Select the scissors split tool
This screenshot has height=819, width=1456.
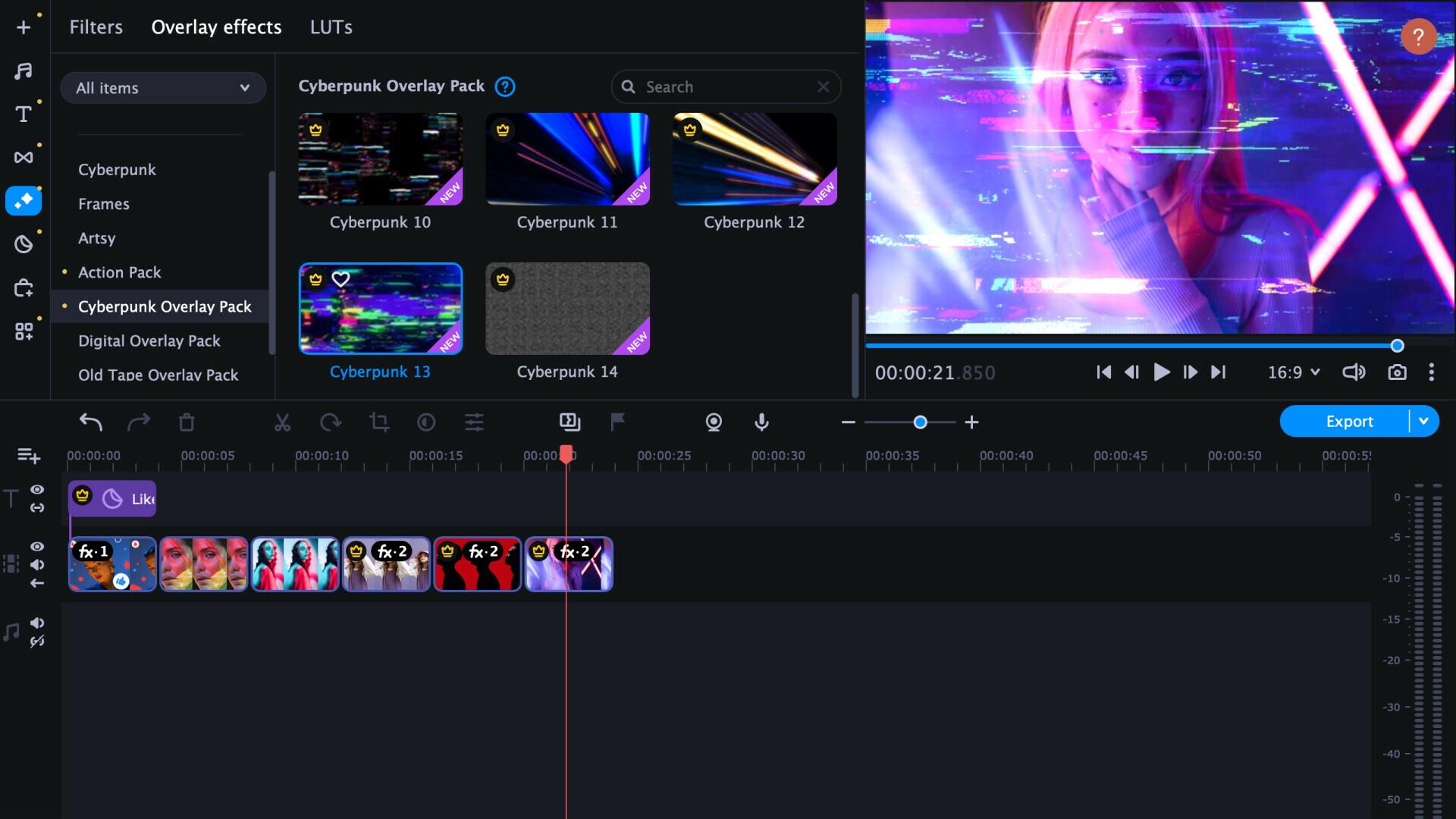point(283,422)
